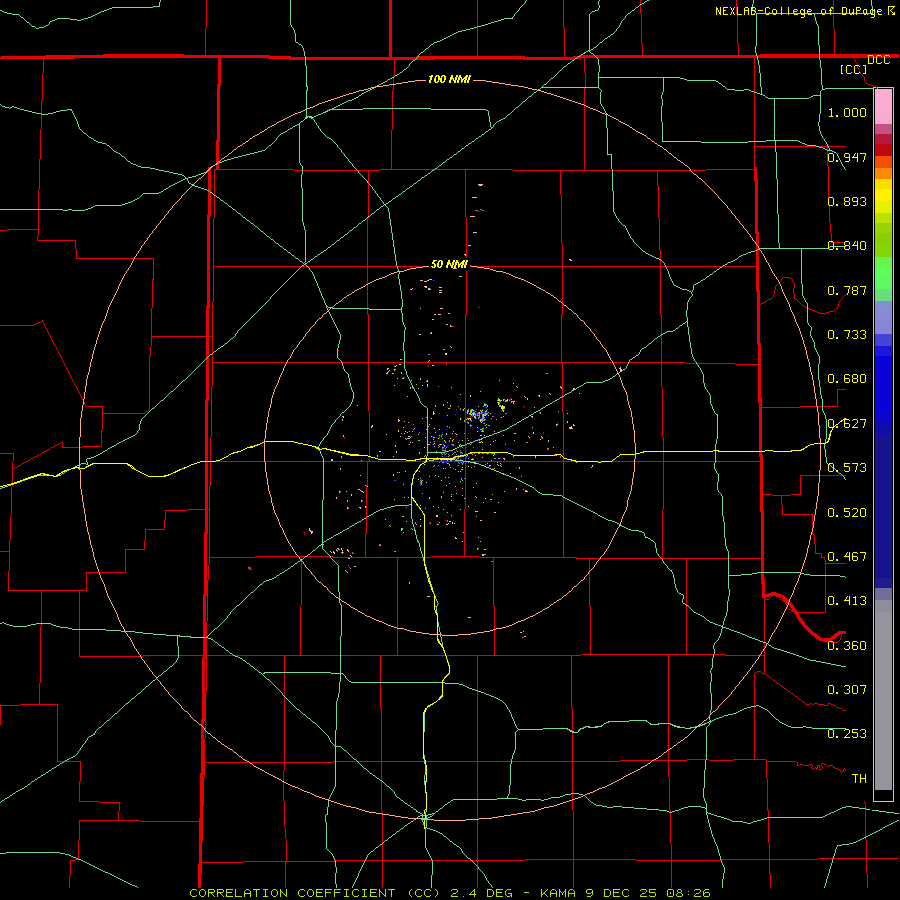Click the 50 NMI range ring label
Image resolution: width=900 pixels, height=900 pixels.
coord(449,264)
